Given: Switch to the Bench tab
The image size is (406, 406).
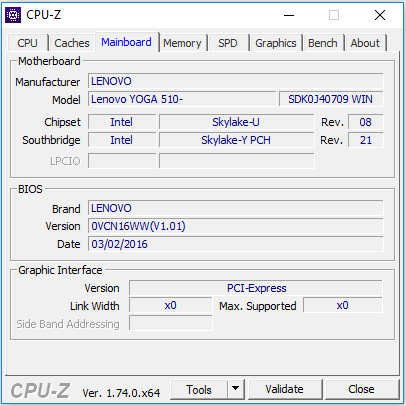Looking at the screenshot, I should coord(323,43).
